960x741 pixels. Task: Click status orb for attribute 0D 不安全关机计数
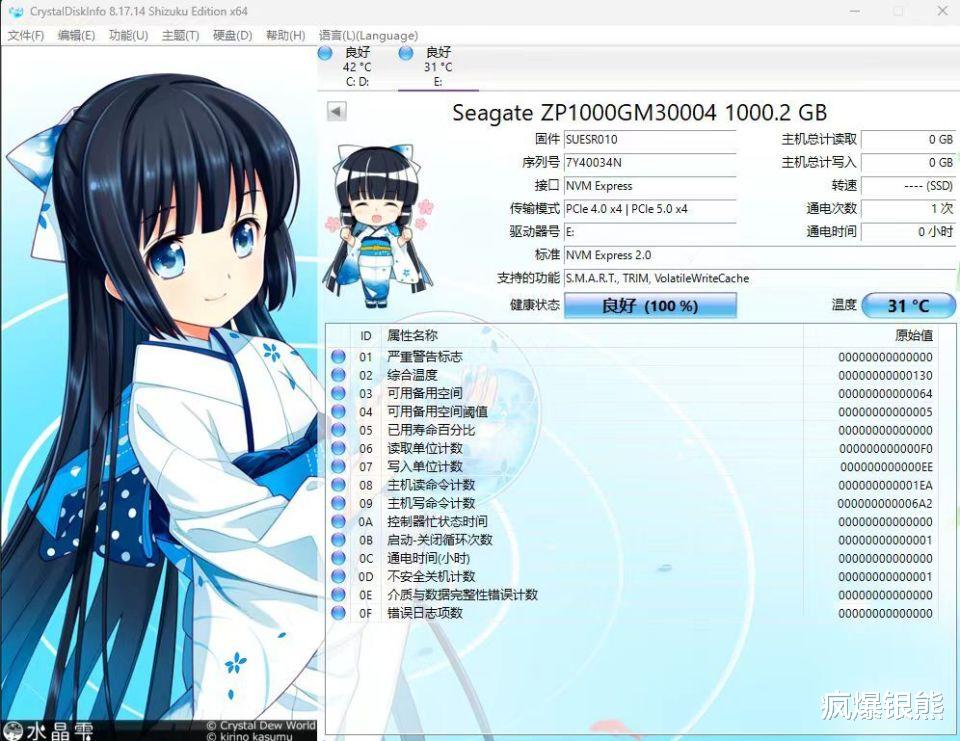338,576
